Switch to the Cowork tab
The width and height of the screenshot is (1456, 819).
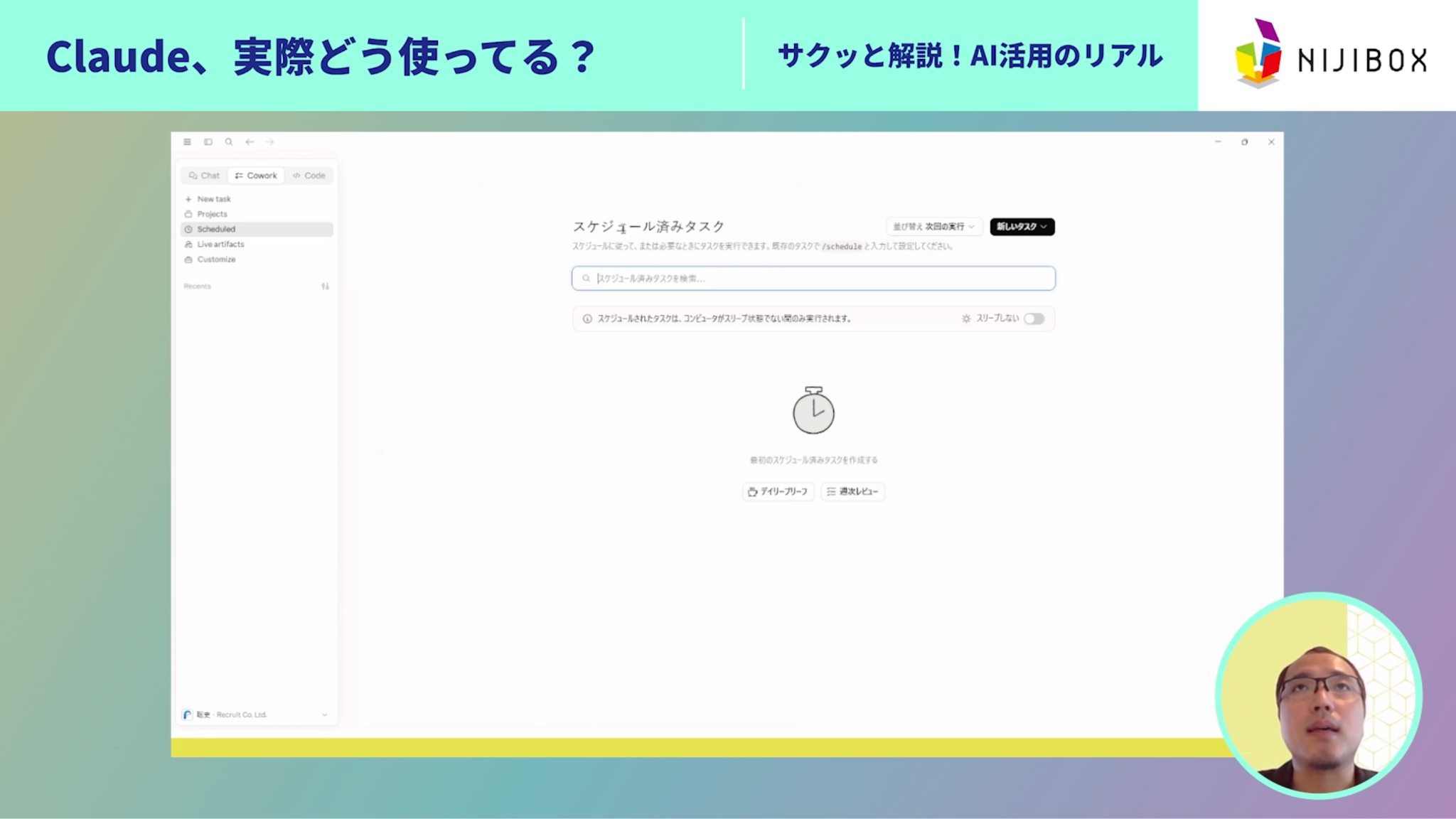(256, 176)
